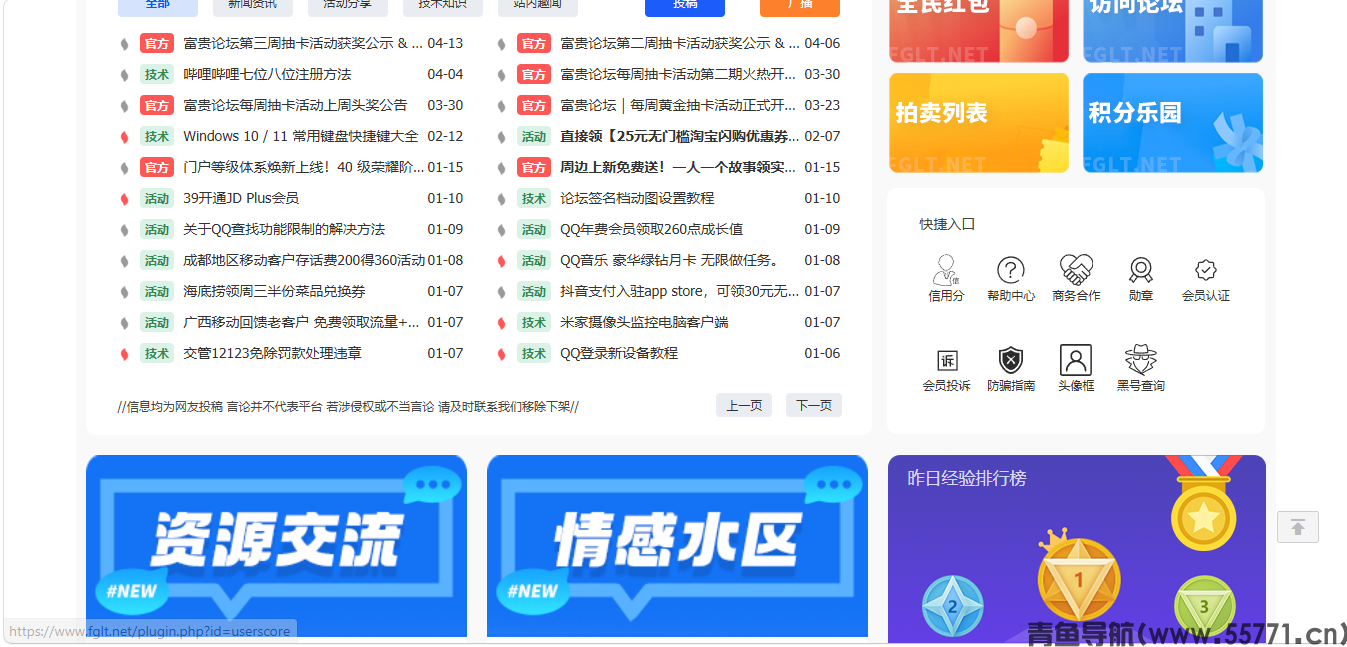Screen dimensions: 1347x647
Task: Open 抖音支付入驻app store post
Action: coord(680,291)
